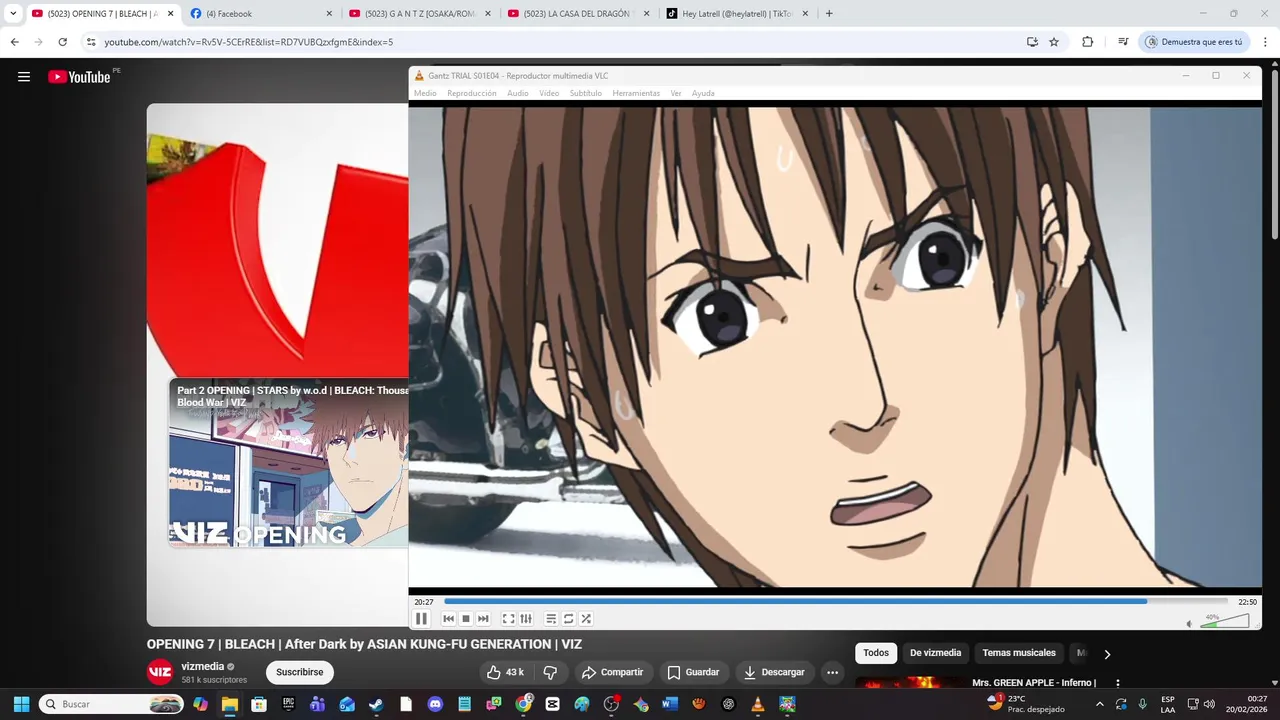Image resolution: width=1280 pixels, height=720 pixels.
Task: Install or cast page icon in address bar
Action: point(1032,42)
